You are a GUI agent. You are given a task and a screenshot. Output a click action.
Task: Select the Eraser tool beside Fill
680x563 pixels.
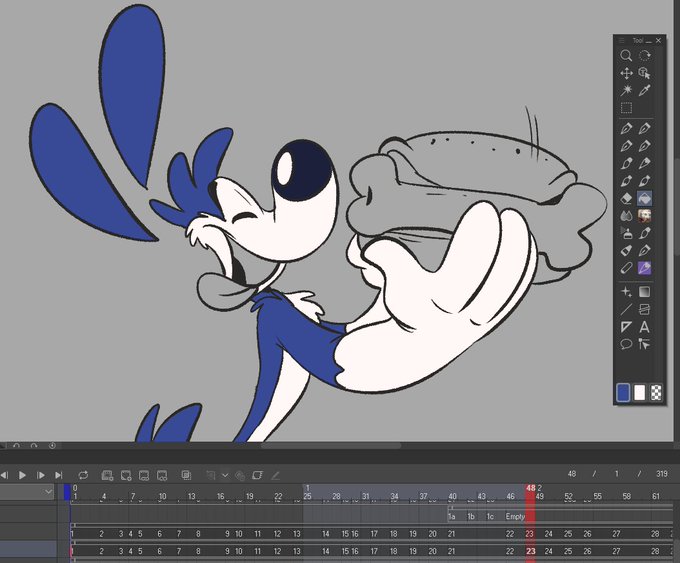pos(626,198)
